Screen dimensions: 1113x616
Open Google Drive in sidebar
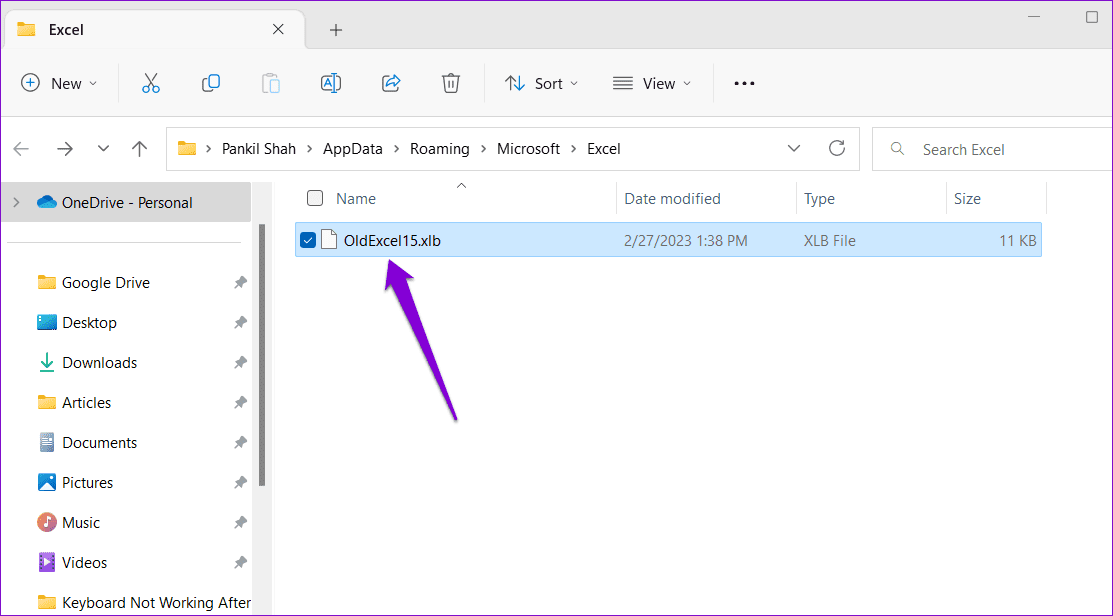[106, 282]
